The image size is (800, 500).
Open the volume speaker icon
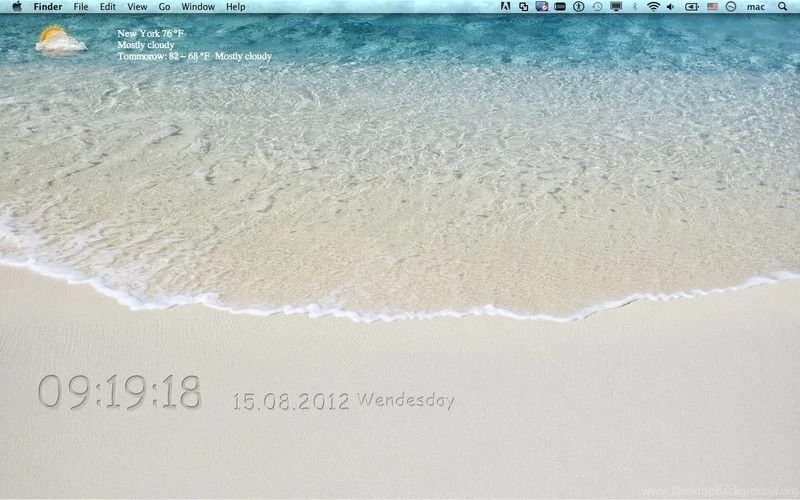(670, 7)
